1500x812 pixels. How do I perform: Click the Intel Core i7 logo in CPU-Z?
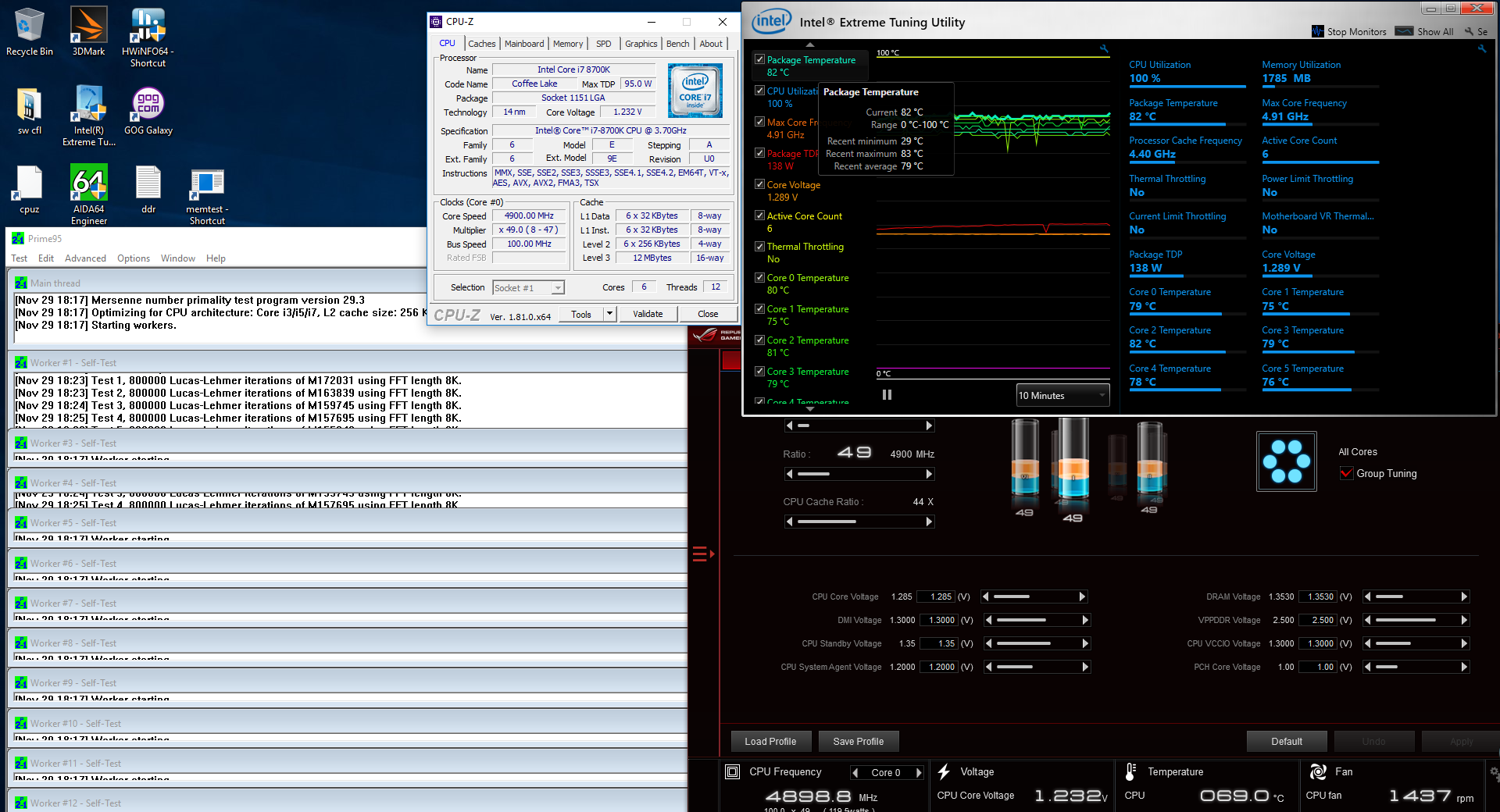coord(695,91)
